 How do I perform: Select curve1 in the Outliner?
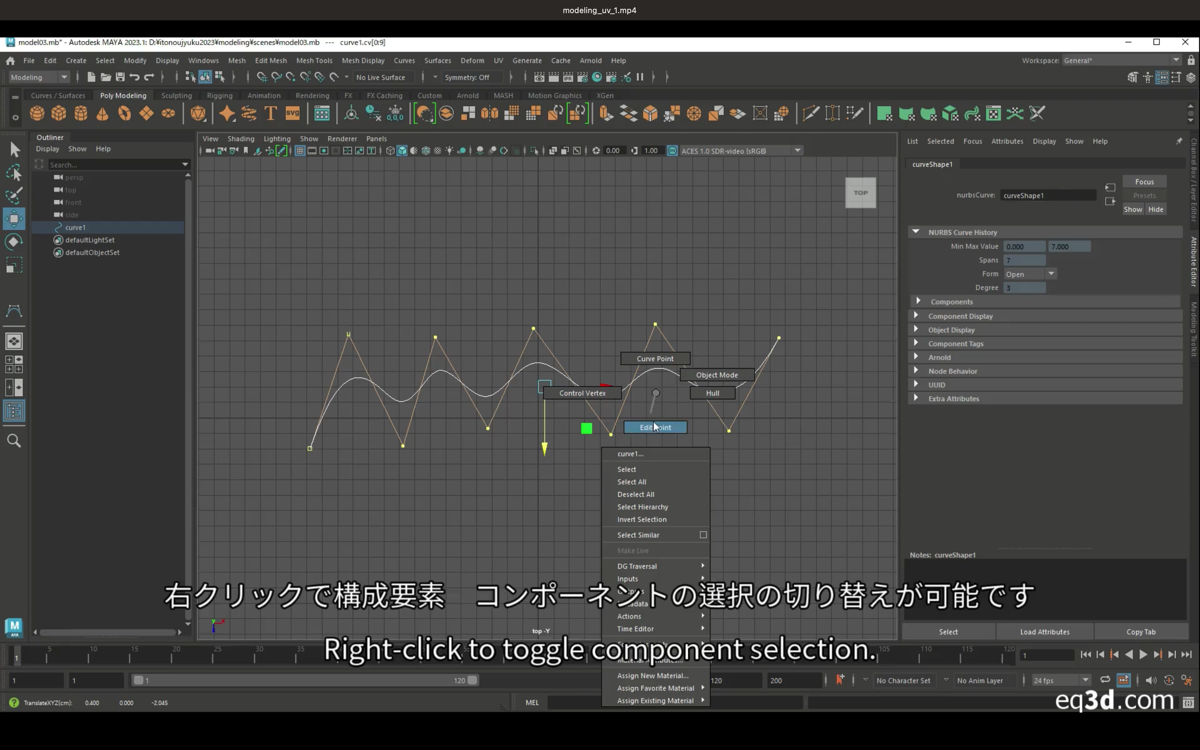75,228
